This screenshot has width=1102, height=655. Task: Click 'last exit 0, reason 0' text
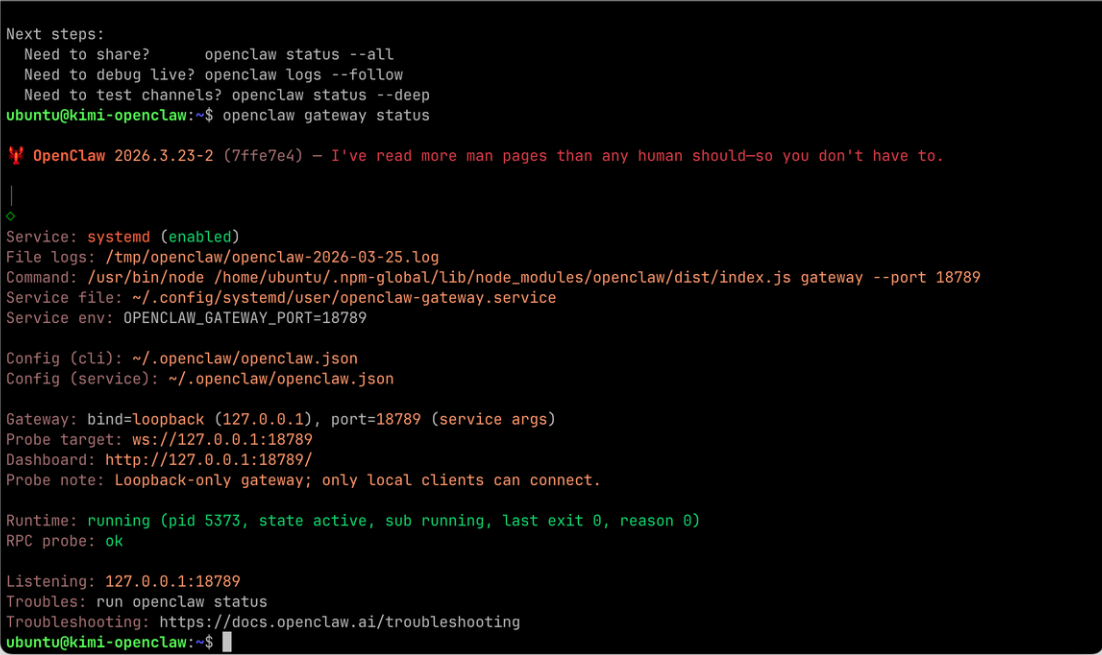(x=601, y=521)
